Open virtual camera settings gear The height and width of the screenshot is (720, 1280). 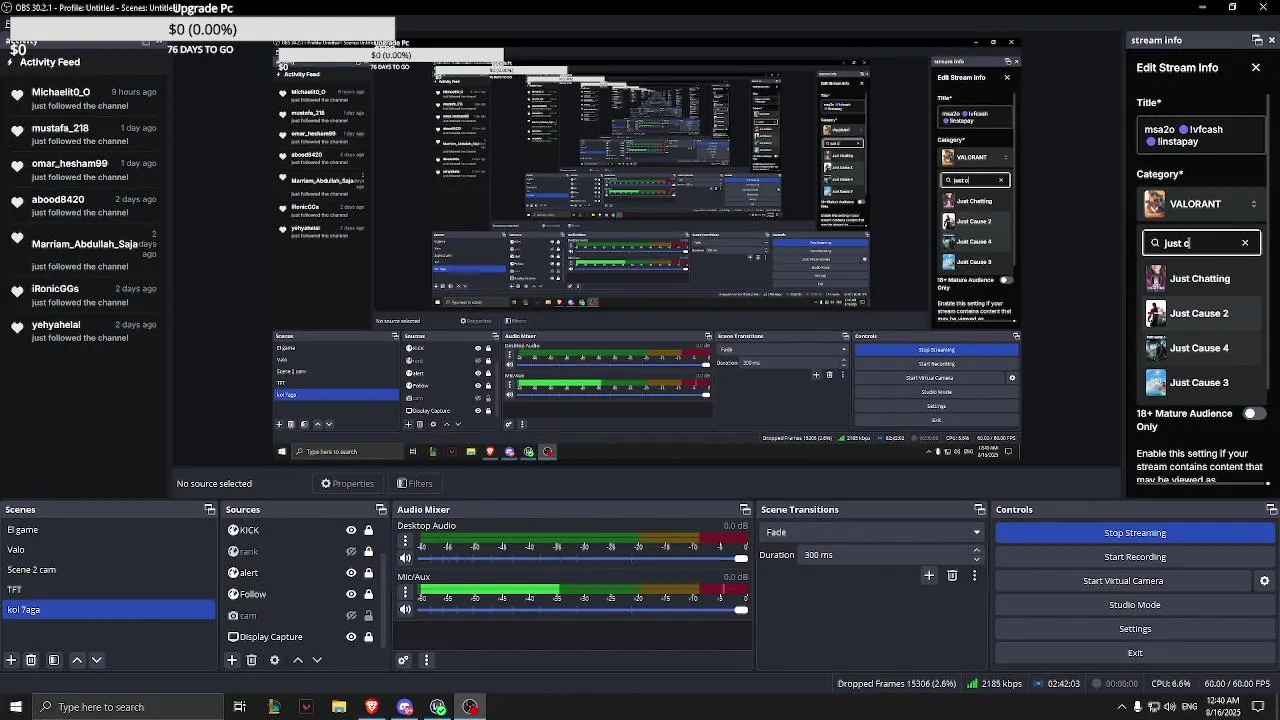point(1264,581)
